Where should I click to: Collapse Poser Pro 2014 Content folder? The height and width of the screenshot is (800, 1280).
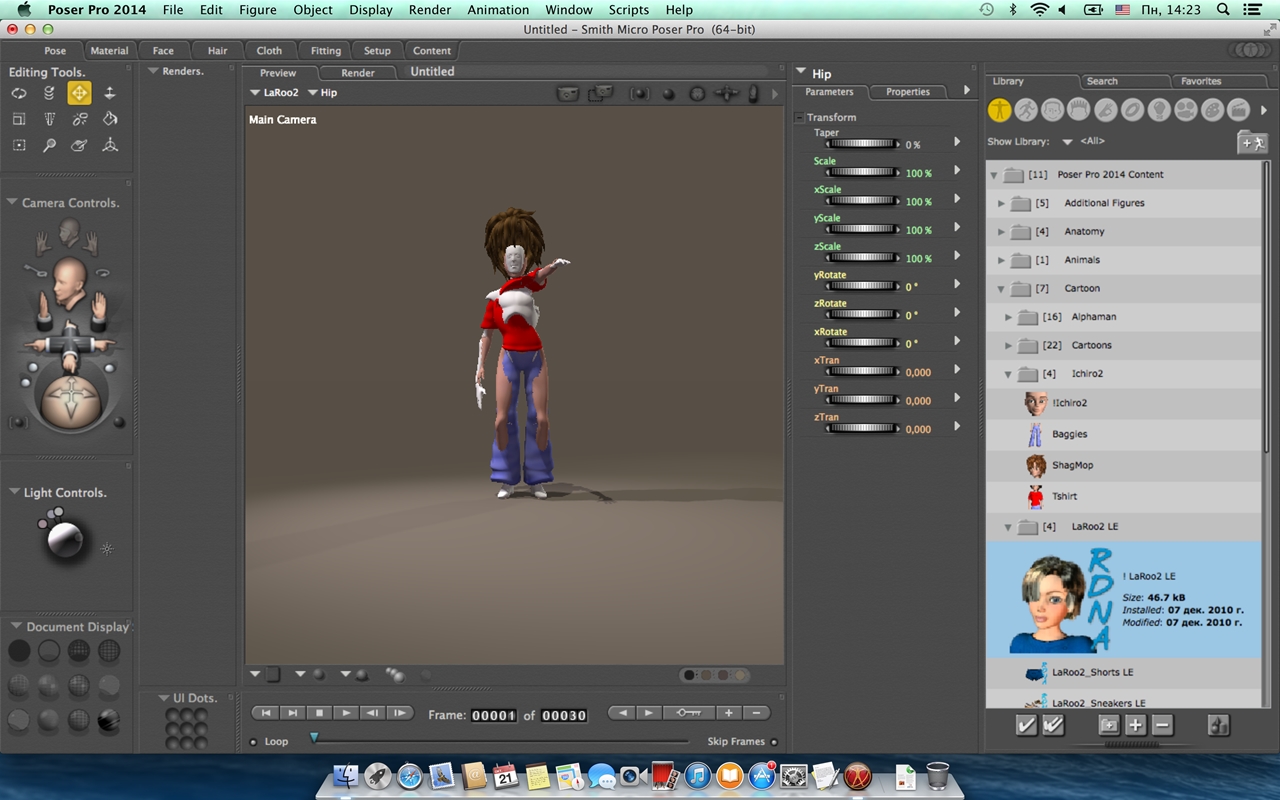(x=994, y=175)
